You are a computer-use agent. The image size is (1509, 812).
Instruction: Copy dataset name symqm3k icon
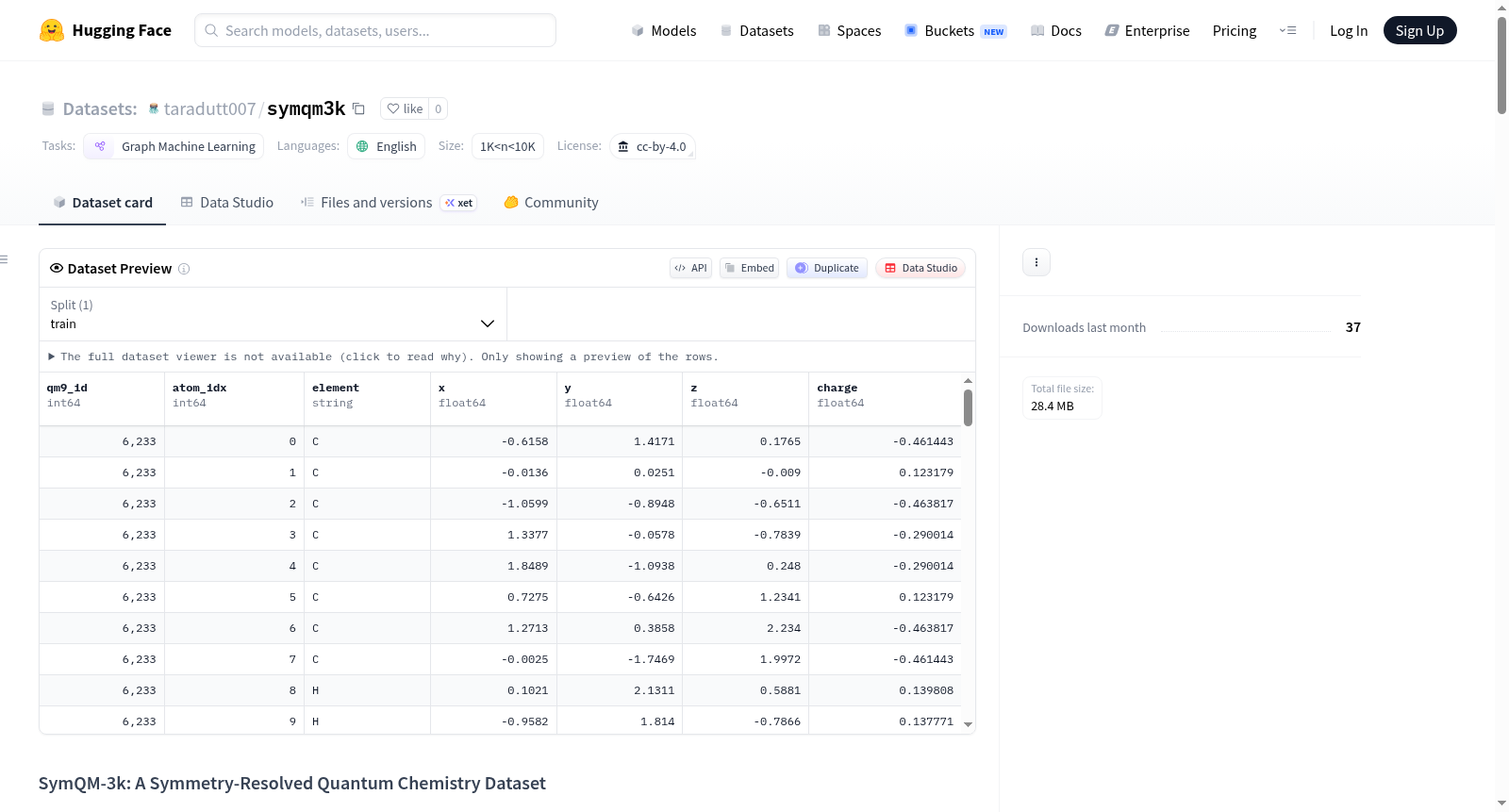point(358,108)
